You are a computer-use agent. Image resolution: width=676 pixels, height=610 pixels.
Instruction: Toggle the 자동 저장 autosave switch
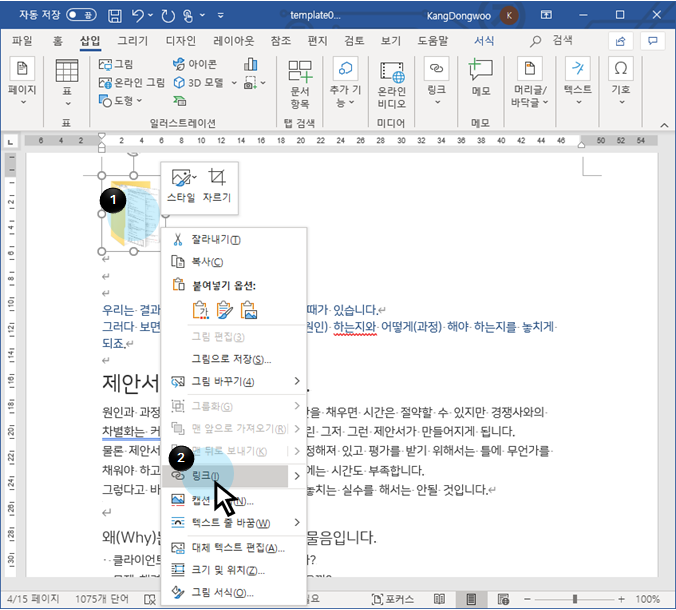pyautogui.click(x=81, y=15)
